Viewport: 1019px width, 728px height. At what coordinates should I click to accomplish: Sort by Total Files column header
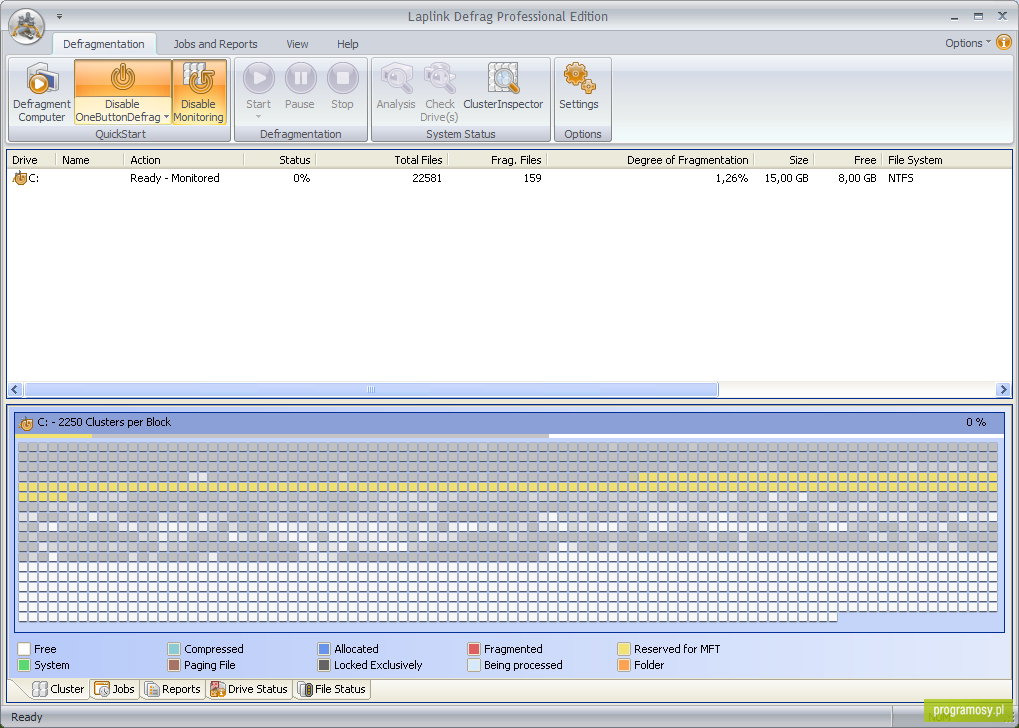tap(382, 160)
